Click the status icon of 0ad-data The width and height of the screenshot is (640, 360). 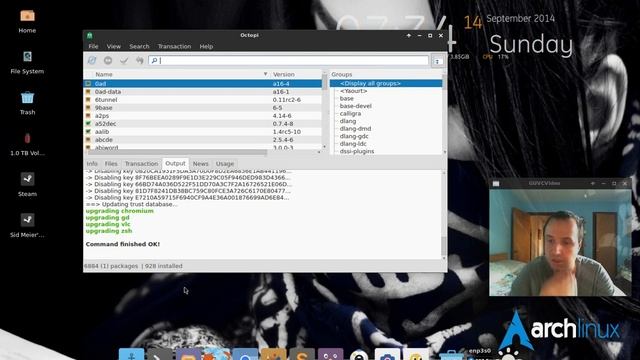[x=88, y=92]
